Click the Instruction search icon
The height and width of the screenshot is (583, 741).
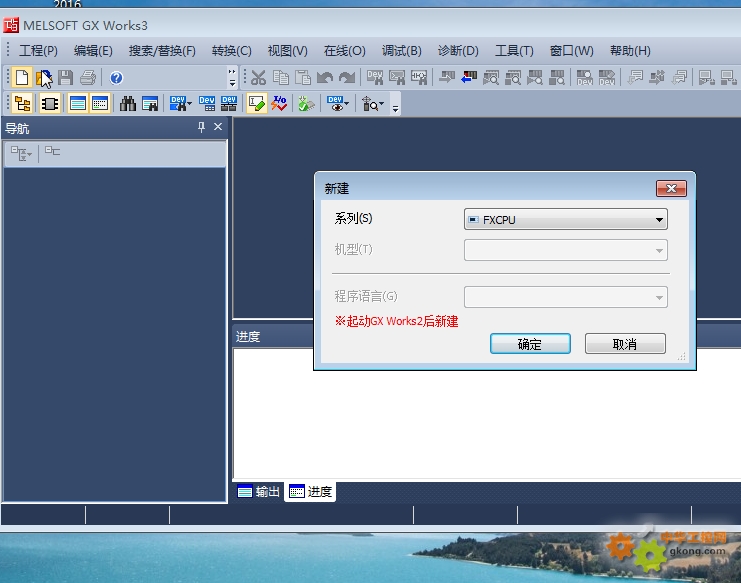pos(397,77)
